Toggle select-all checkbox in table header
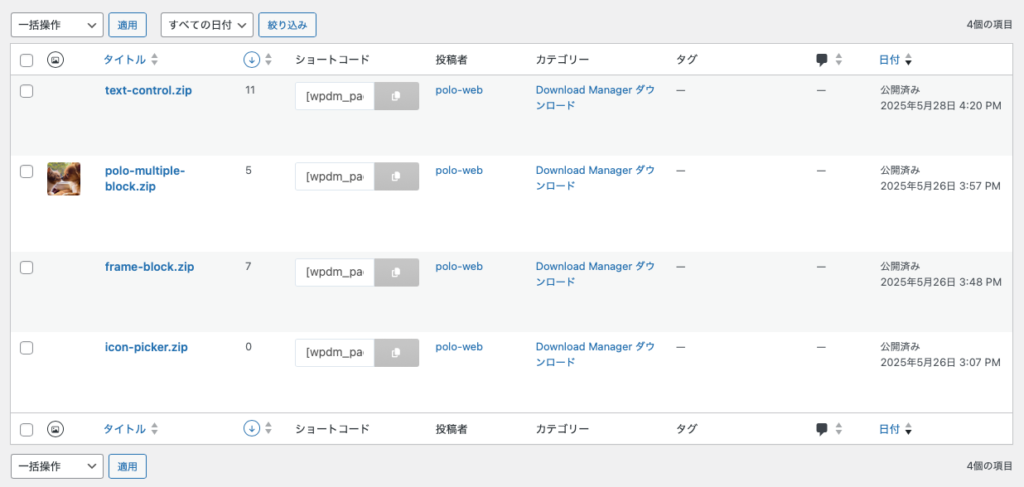This screenshot has height=487, width=1024. tap(27, 60)
